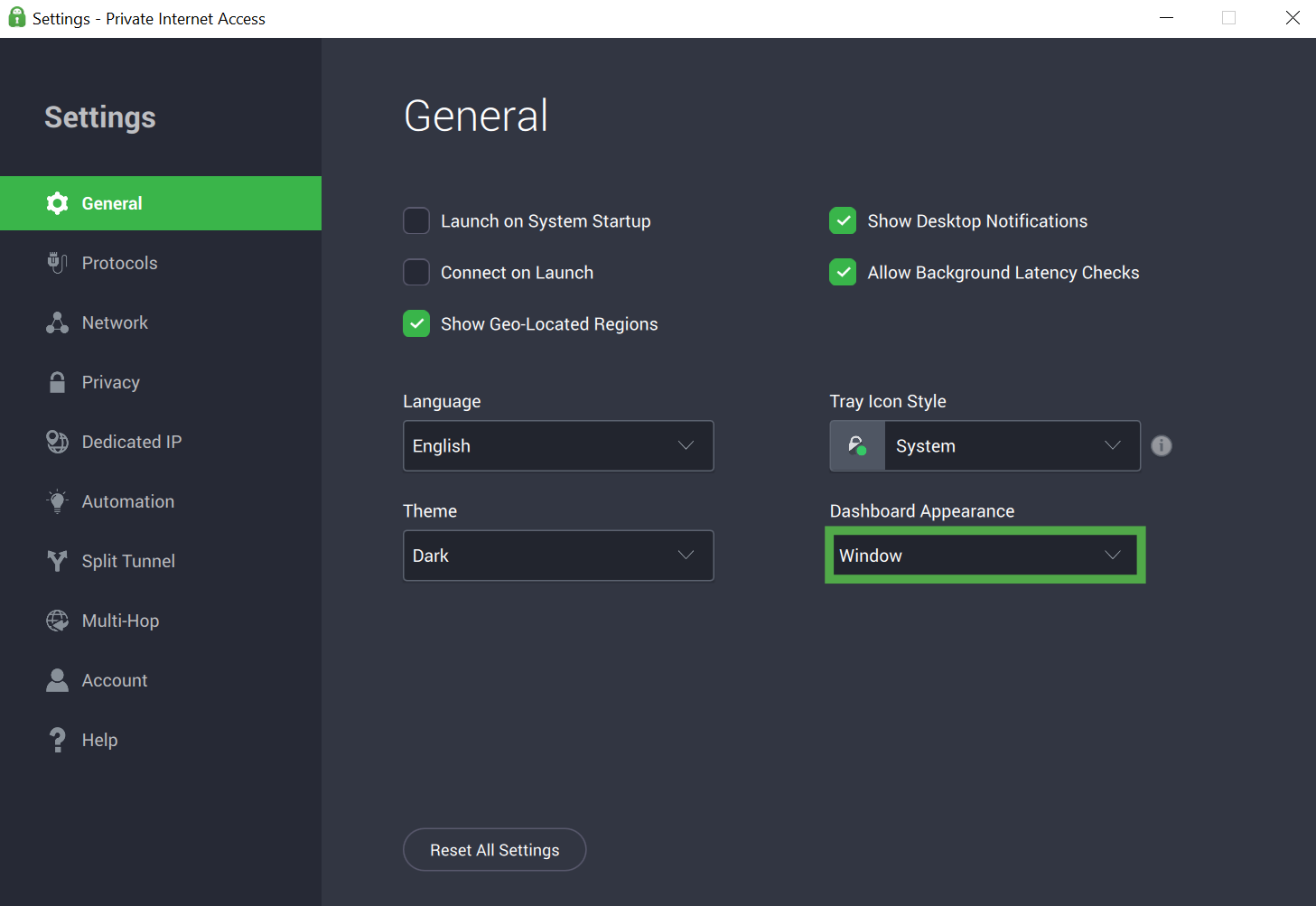
Task: Open Dashboard Appearance dropdown showing Window
Action: (985, 556)
